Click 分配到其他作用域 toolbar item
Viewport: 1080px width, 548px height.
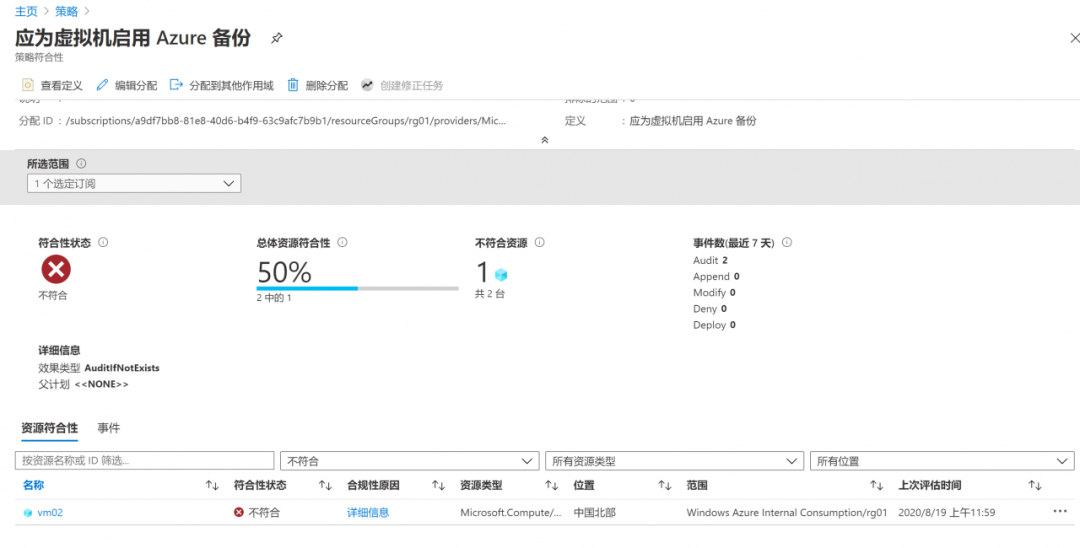click(222, 85)
